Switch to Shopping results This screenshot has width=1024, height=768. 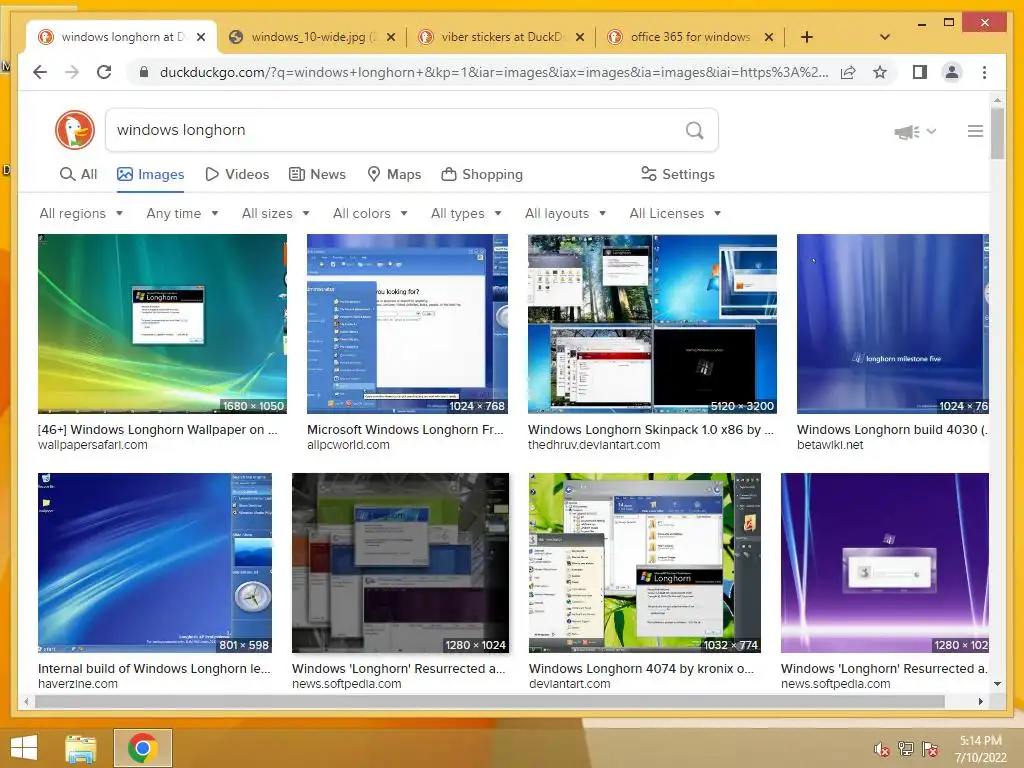pyautogui.click(x=482, y=174)
